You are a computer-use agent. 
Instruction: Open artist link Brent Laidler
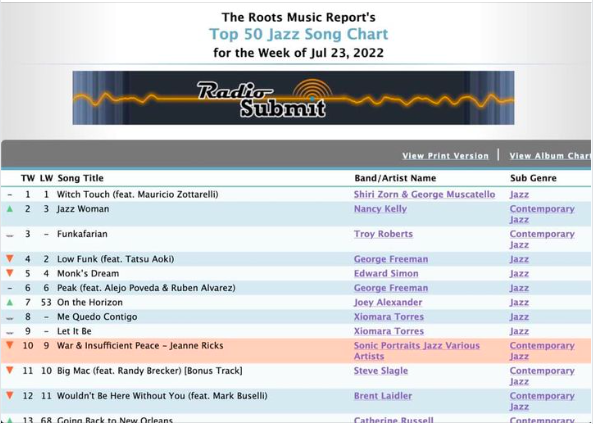(383, 396)
